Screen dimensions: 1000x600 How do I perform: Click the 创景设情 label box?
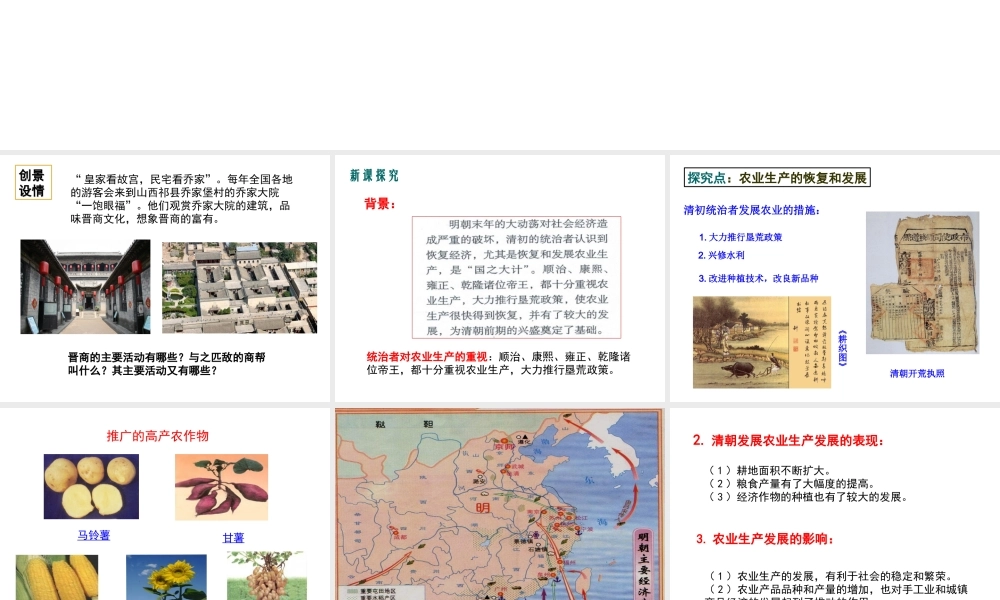click(33, 183)
